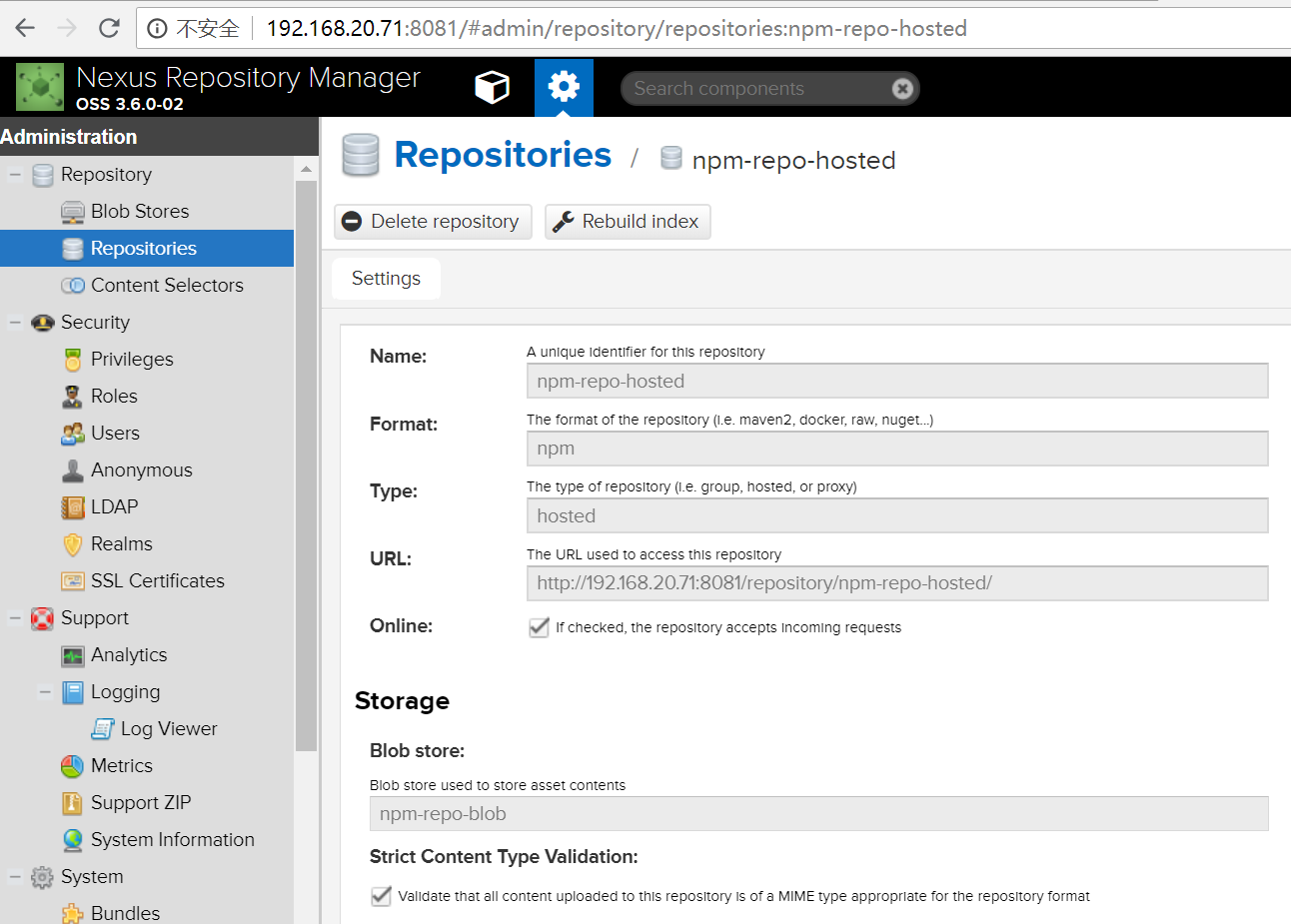Image resolution: width=1291 pixels, height=924 pixels.
Task: Open Content Selectors in sidebar
Action: [167, 286]
